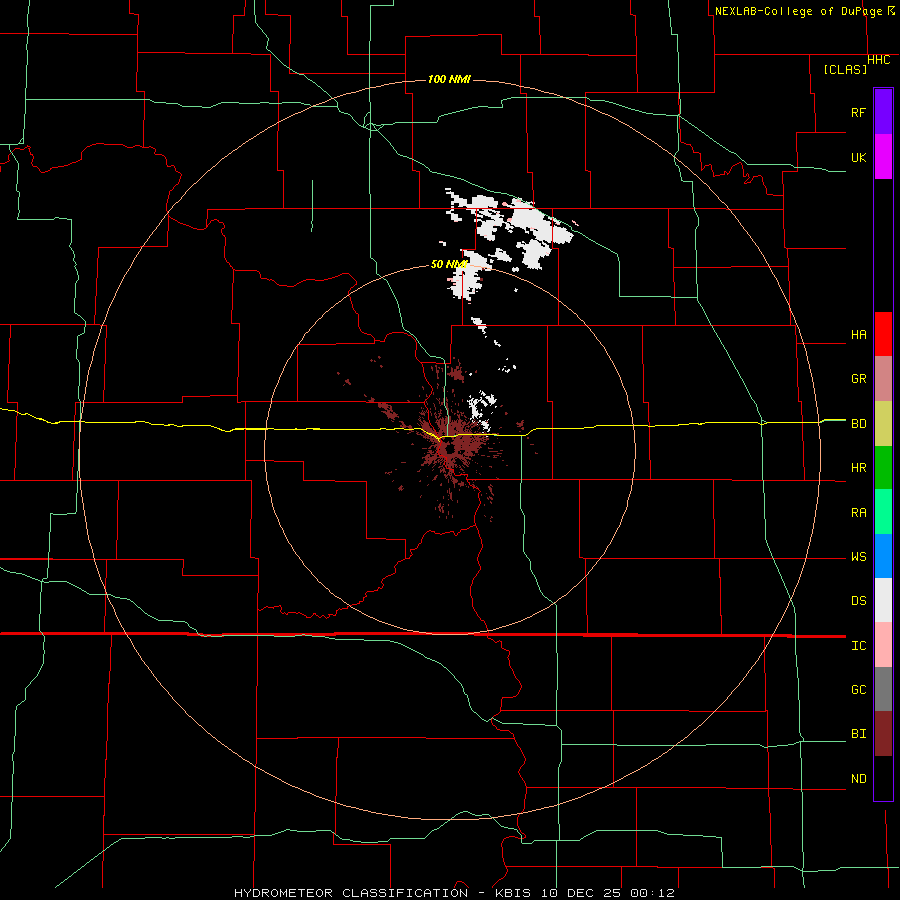
Task: Click the GC legend label
Action: pos(858,690)
